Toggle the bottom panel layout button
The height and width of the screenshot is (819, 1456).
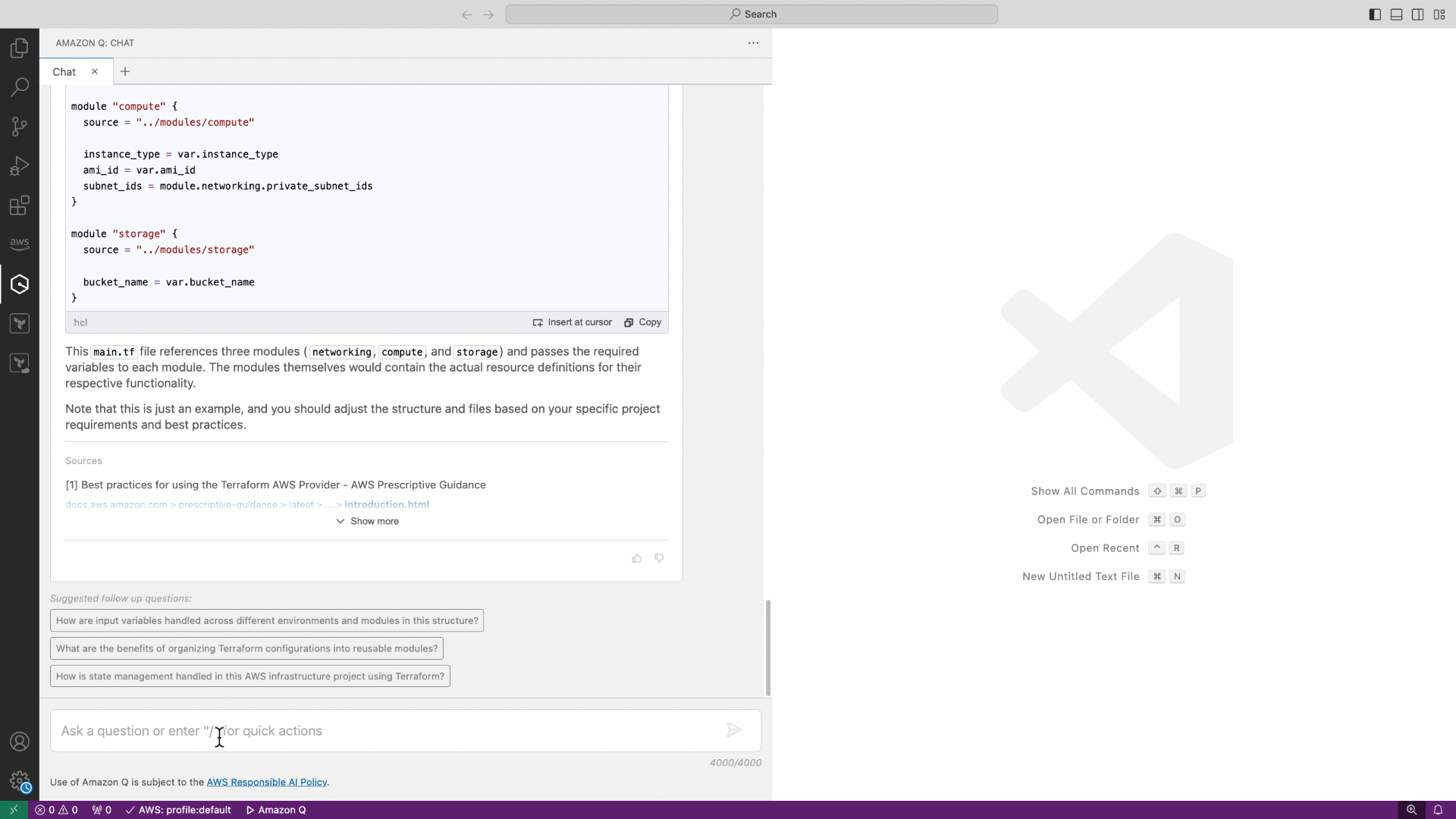tap(1396, 14)
